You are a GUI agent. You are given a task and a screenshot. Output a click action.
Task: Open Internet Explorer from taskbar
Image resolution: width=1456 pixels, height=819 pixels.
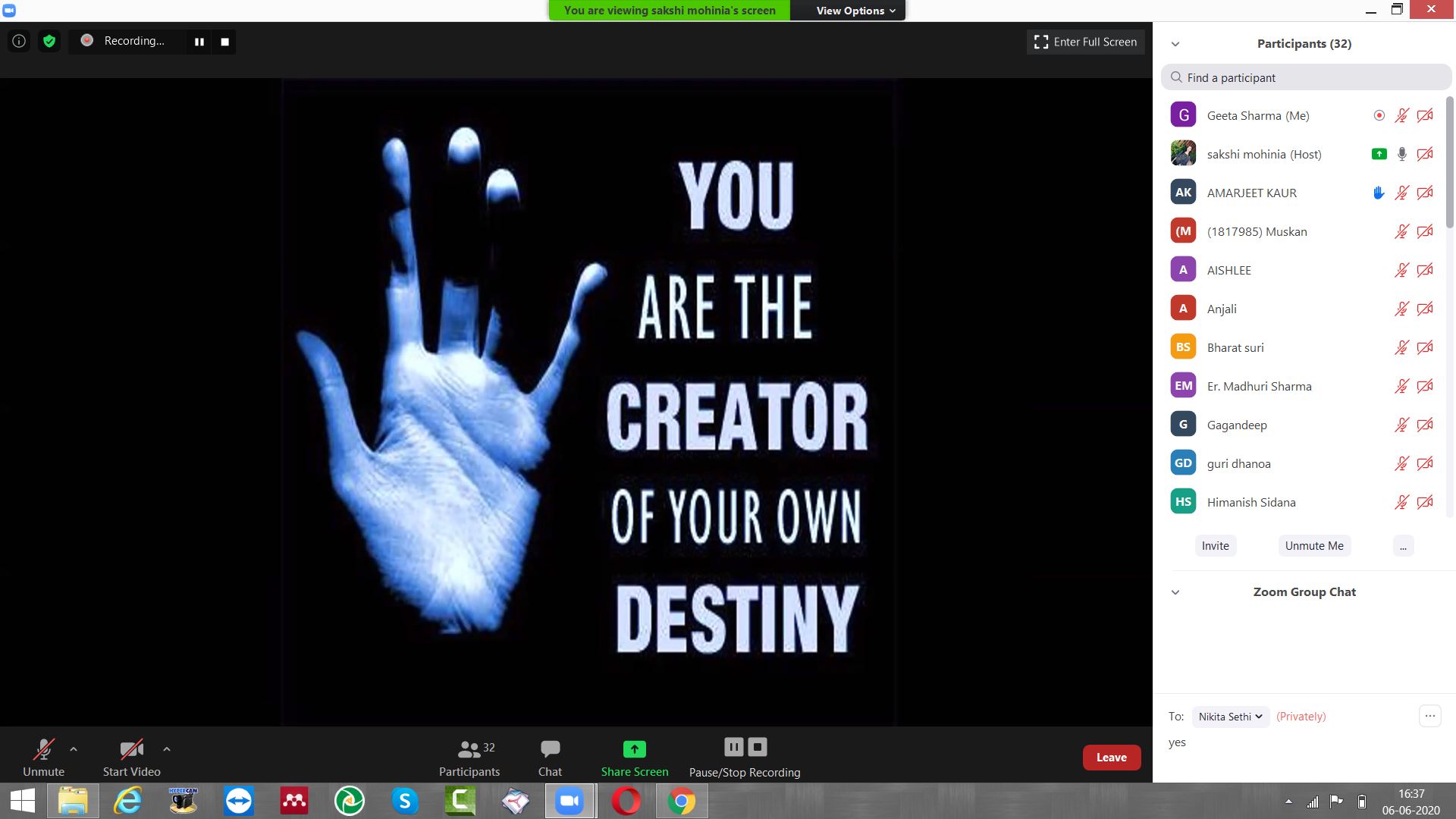click(x=128, y=801)
